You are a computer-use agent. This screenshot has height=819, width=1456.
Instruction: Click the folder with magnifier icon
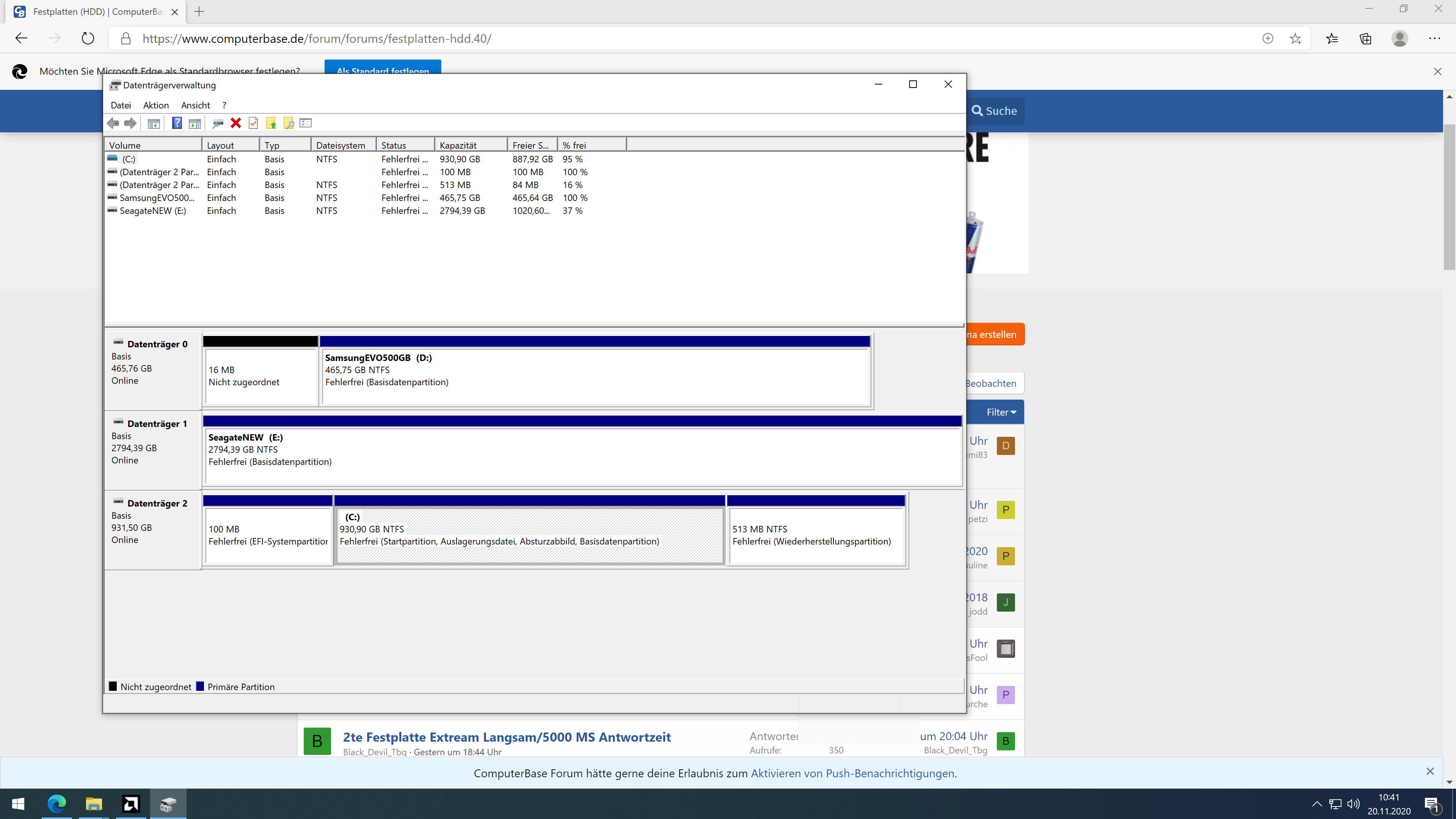[x=289, y=123]
